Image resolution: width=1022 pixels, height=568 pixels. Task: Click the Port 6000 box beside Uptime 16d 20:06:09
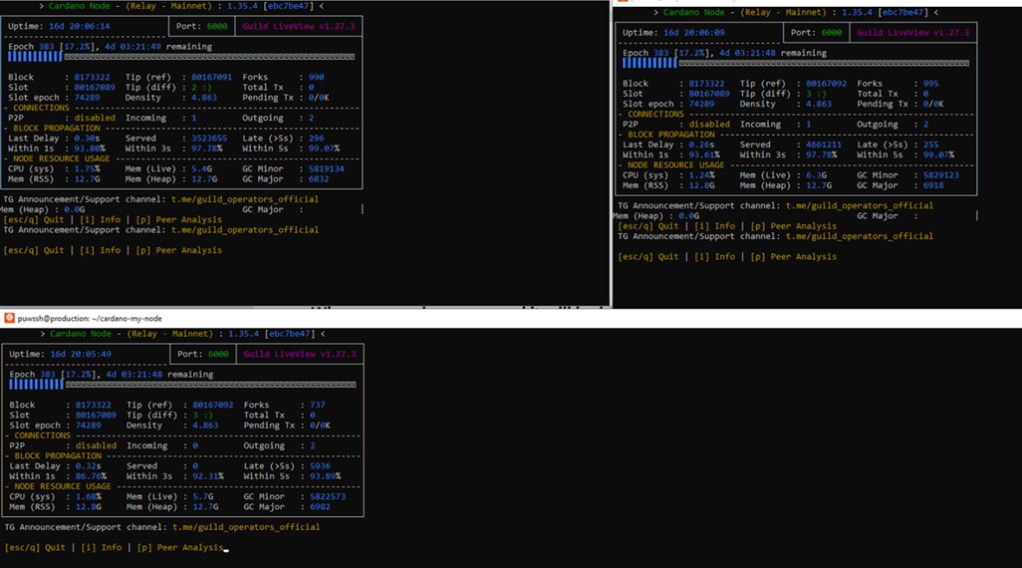(817, 33)
